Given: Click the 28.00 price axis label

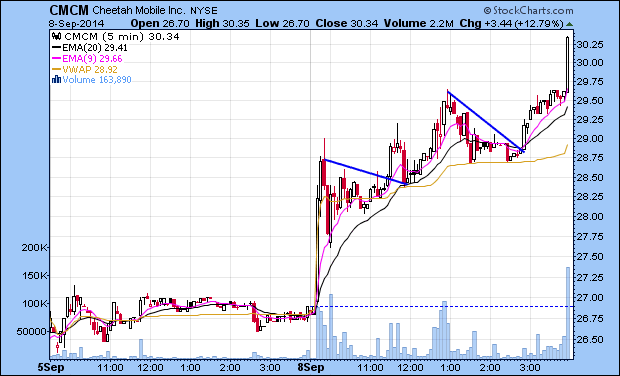Looking at the screenshot, I should 590,217.
